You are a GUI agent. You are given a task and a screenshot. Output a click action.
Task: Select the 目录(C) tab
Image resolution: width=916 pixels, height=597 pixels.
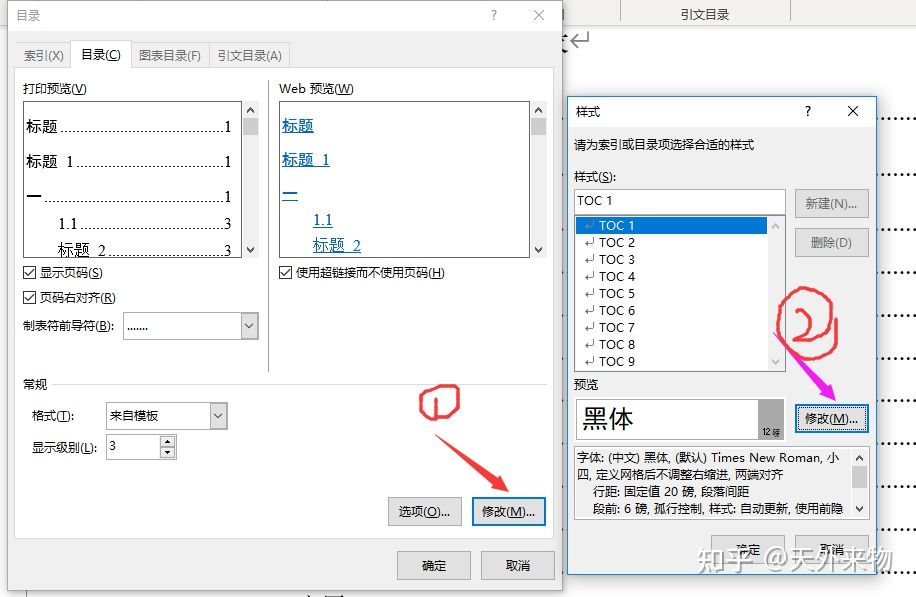click(100, 55)
